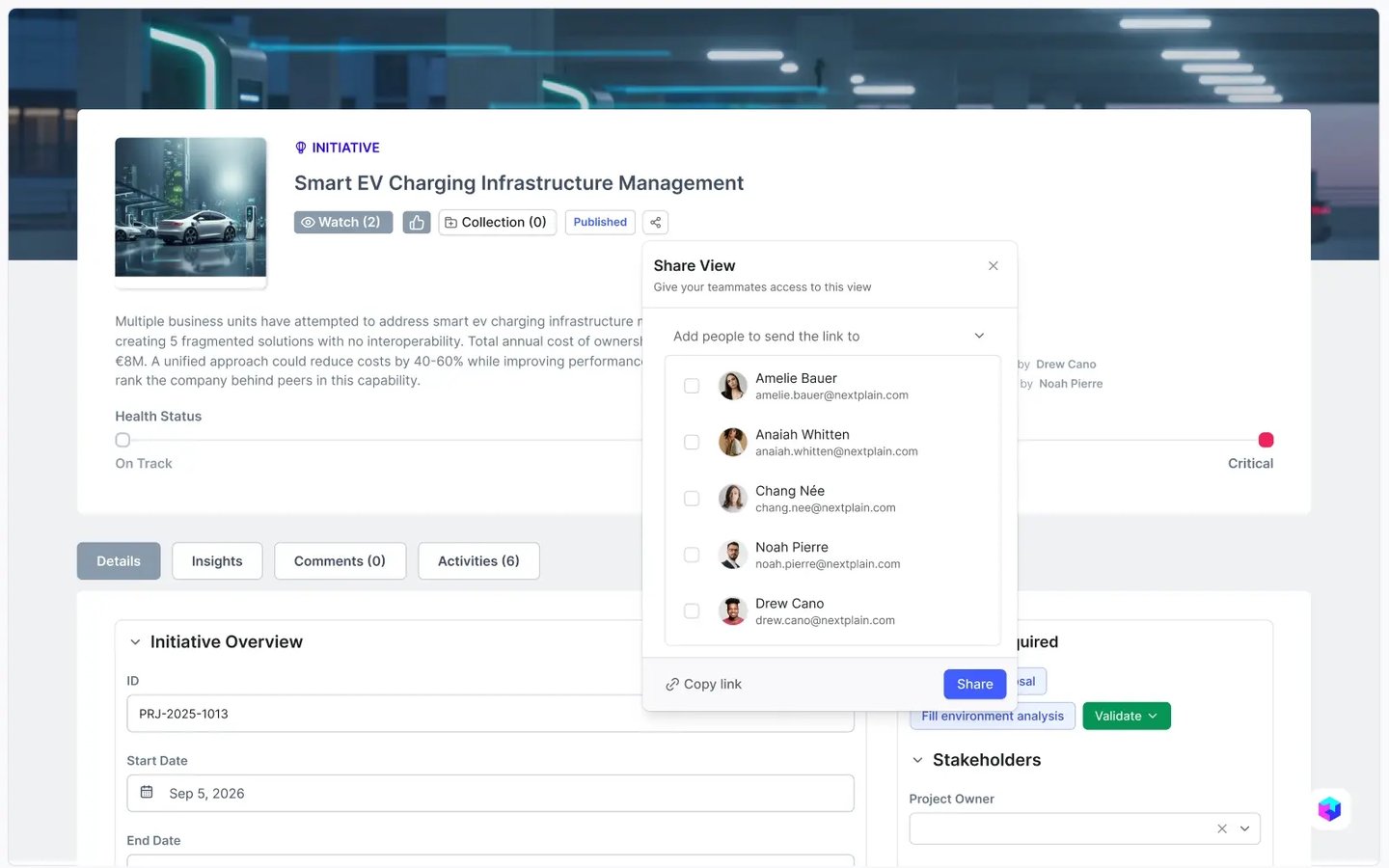The width and height of the screenshot is (1389, 868).
Task: Click the INITIATIVE lightbulb icon
Action: coord(301,148)
